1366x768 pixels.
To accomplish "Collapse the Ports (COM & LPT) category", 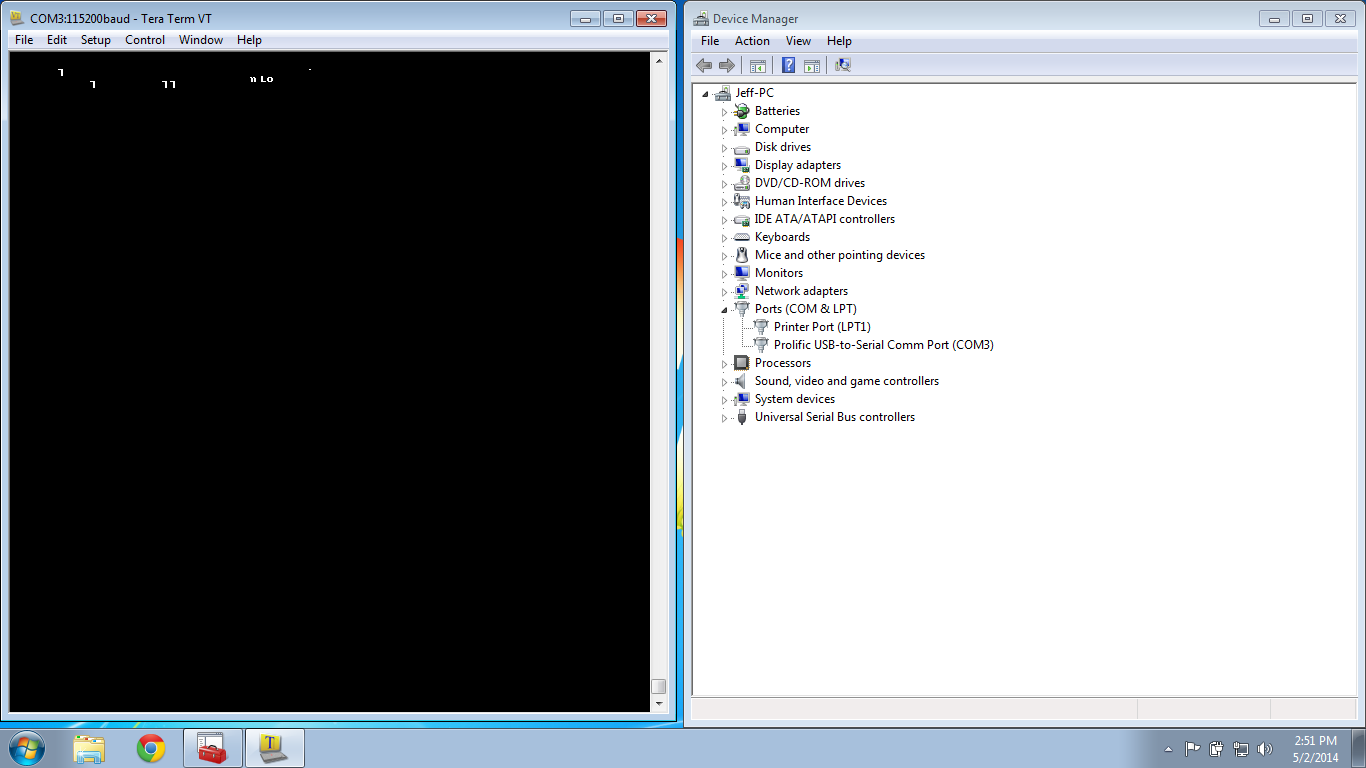I will click(725, 309).
